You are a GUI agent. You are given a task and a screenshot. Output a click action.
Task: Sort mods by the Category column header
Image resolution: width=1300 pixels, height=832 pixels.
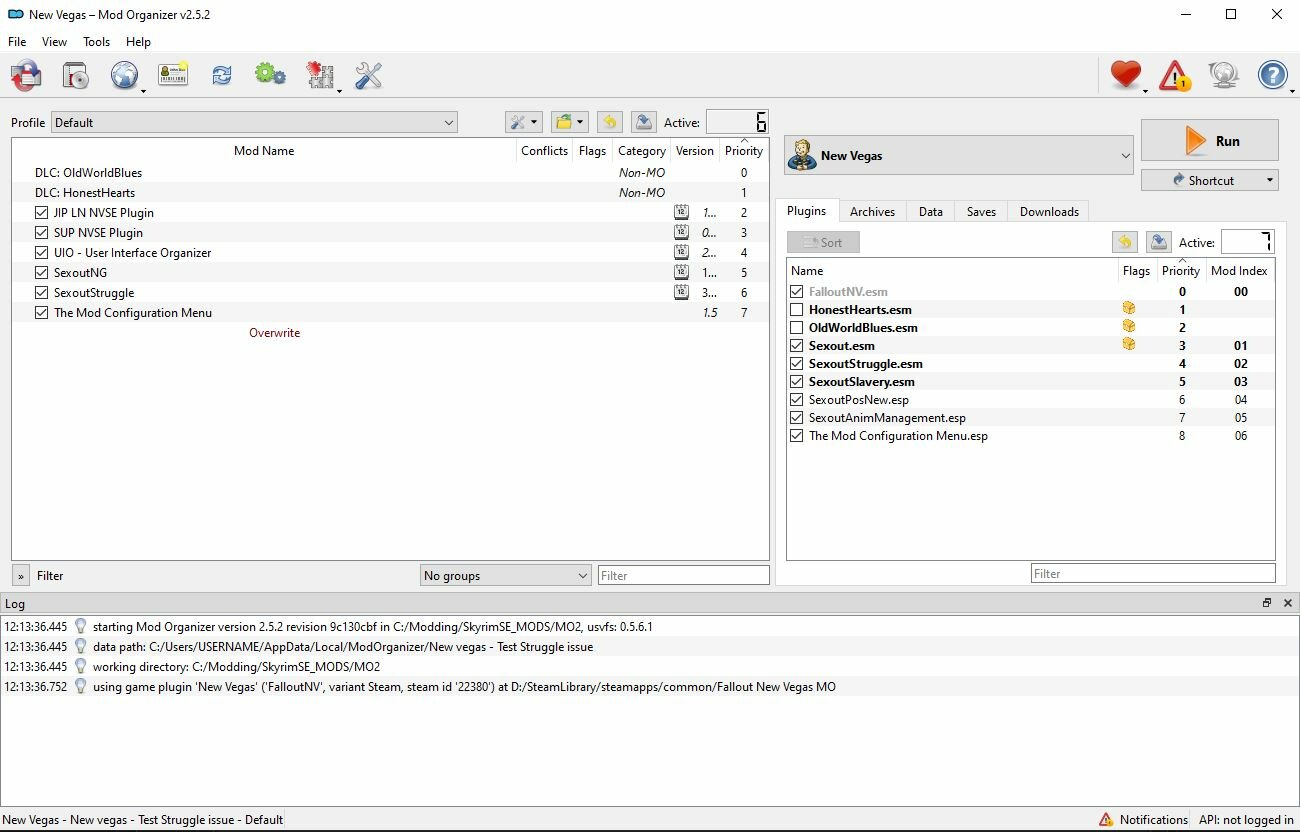pyautogui.click(x=642, y=150)
